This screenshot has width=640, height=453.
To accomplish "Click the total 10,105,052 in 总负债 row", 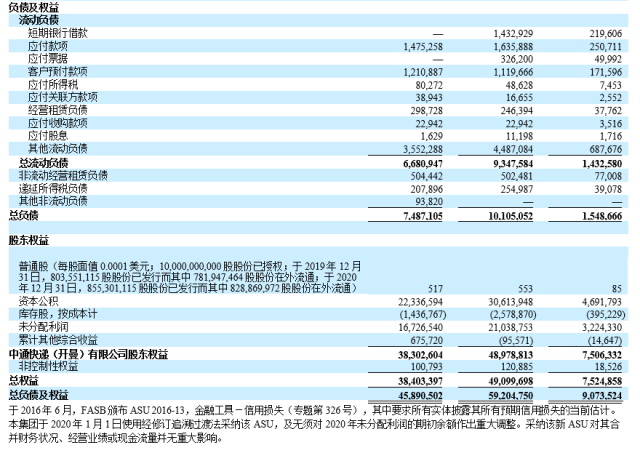I will coord(511,216).
